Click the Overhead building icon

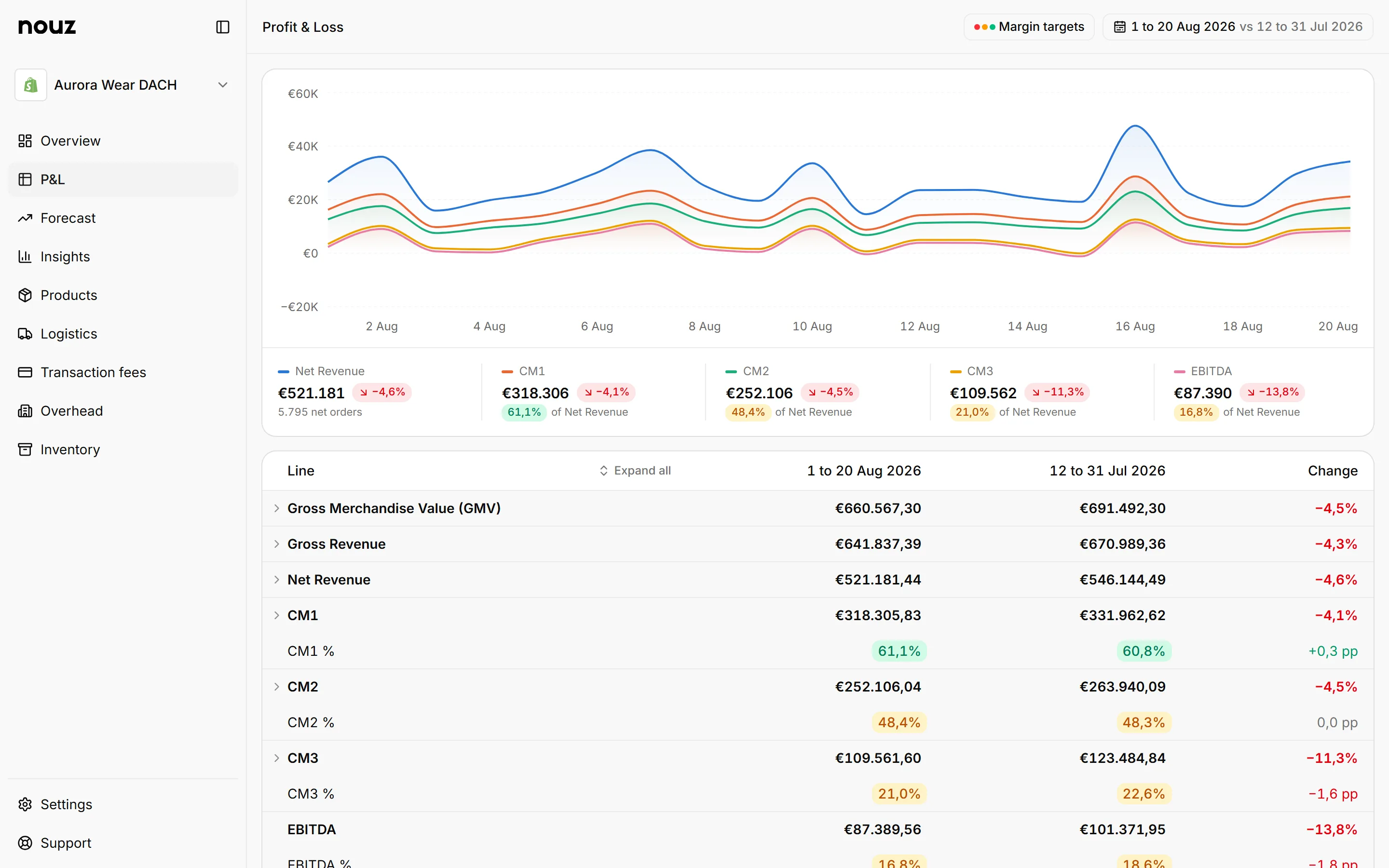tap(25, 411)
